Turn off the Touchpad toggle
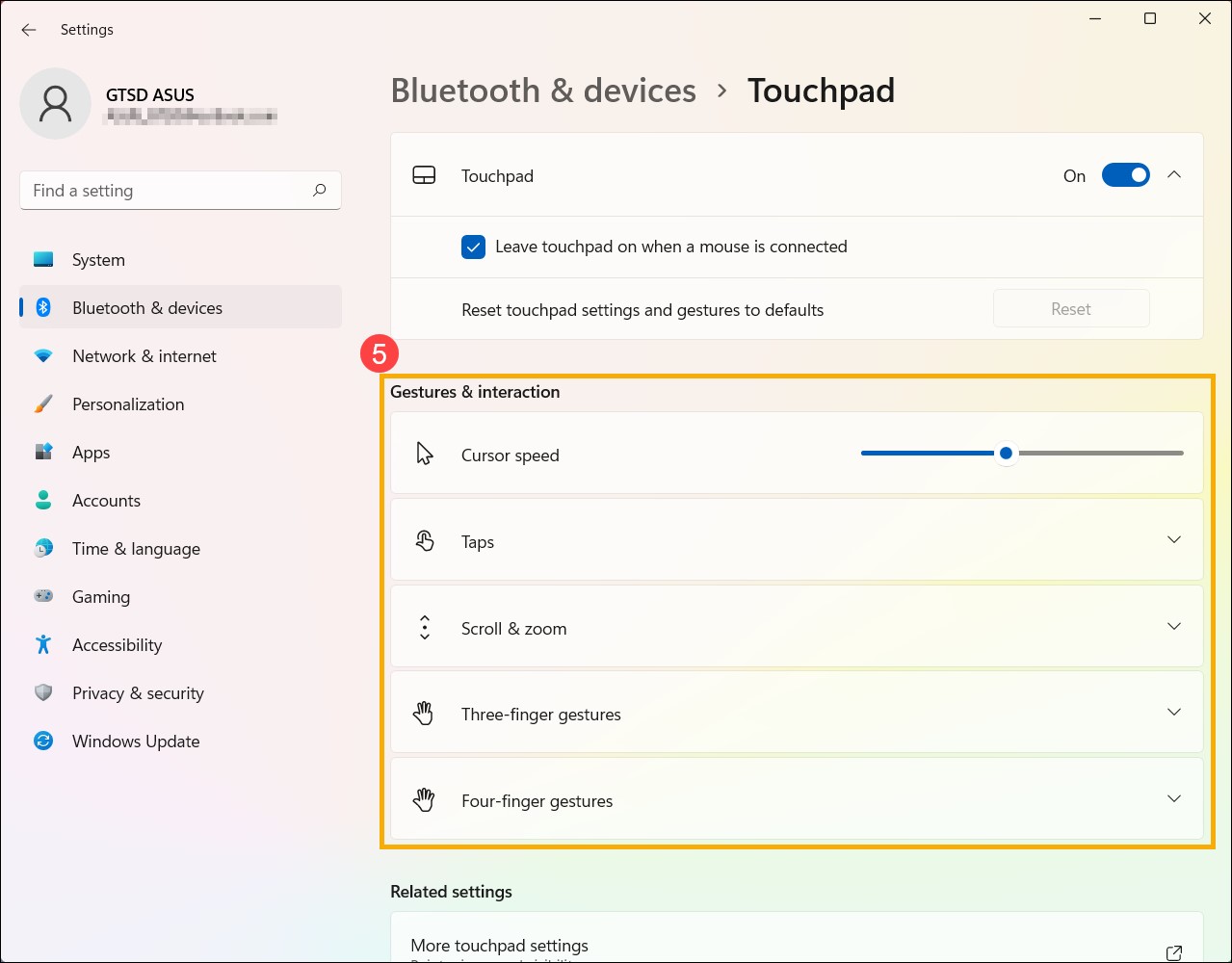Image resolution: width=1232 pixels, height=963 pixels. pos(1125,175)
